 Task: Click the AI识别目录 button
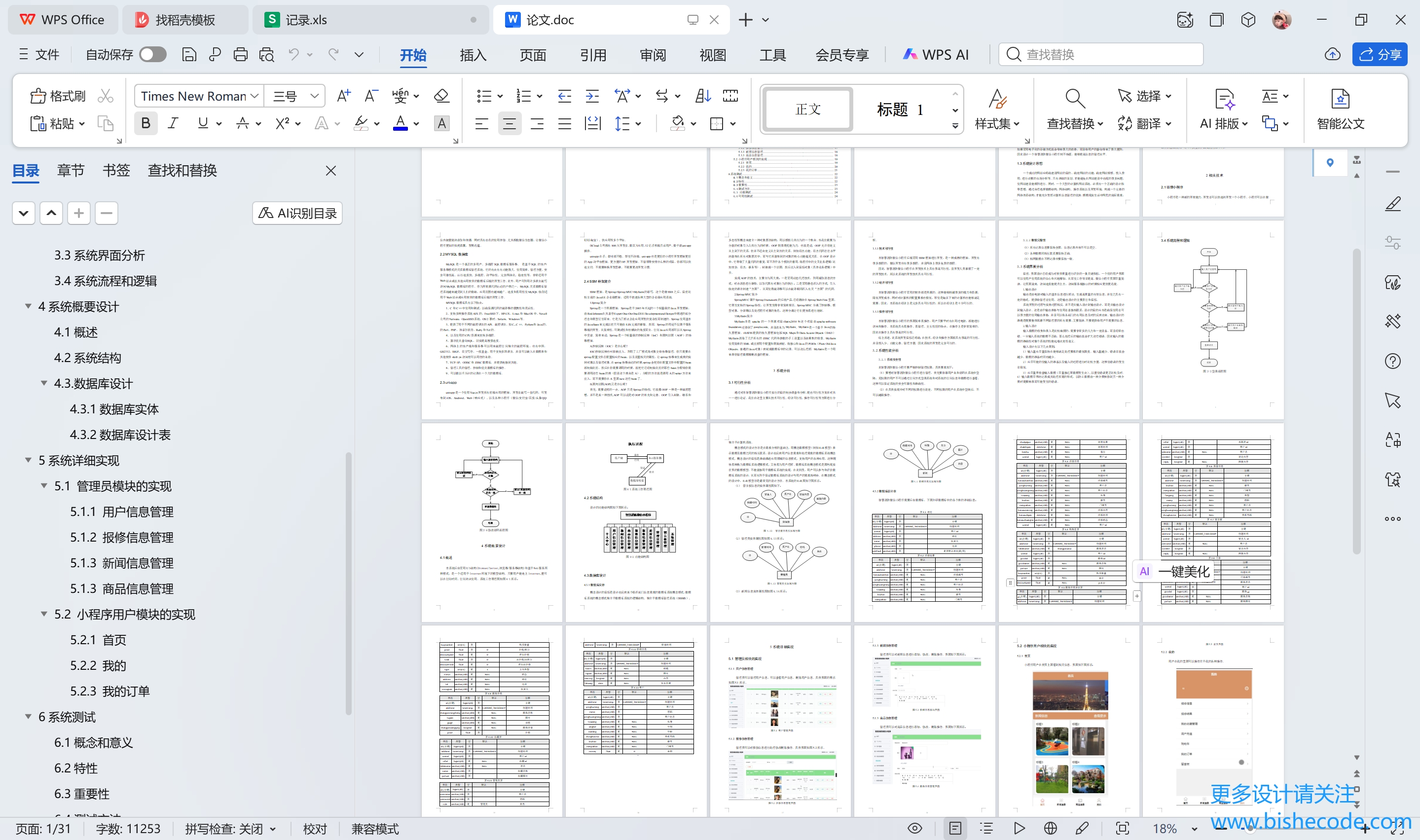coord(297,214)
